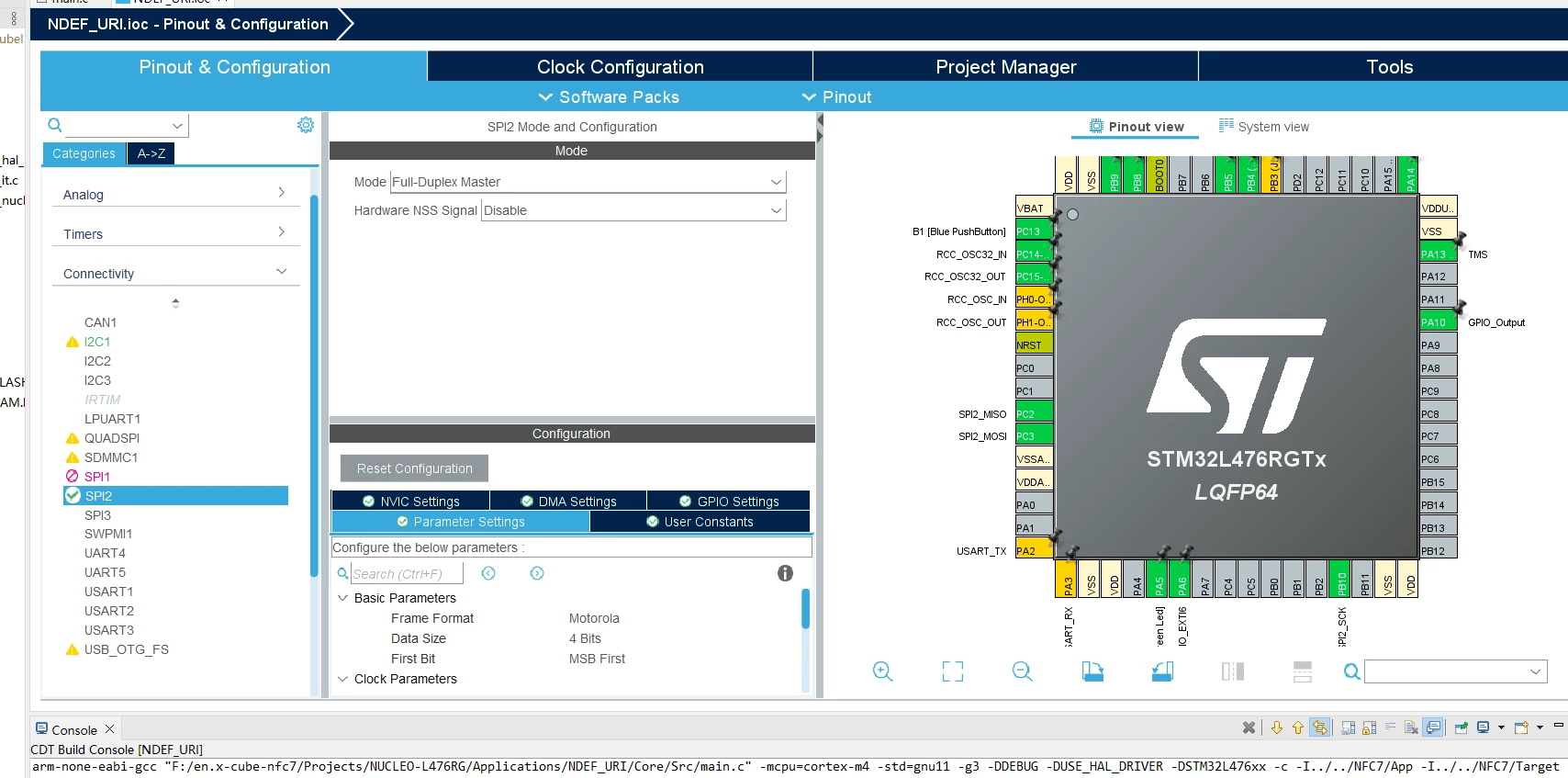Open DMA Settings tab
The width and height of the screenshot is (1568, 778).
pyautogui.click(x=568, y=502)
